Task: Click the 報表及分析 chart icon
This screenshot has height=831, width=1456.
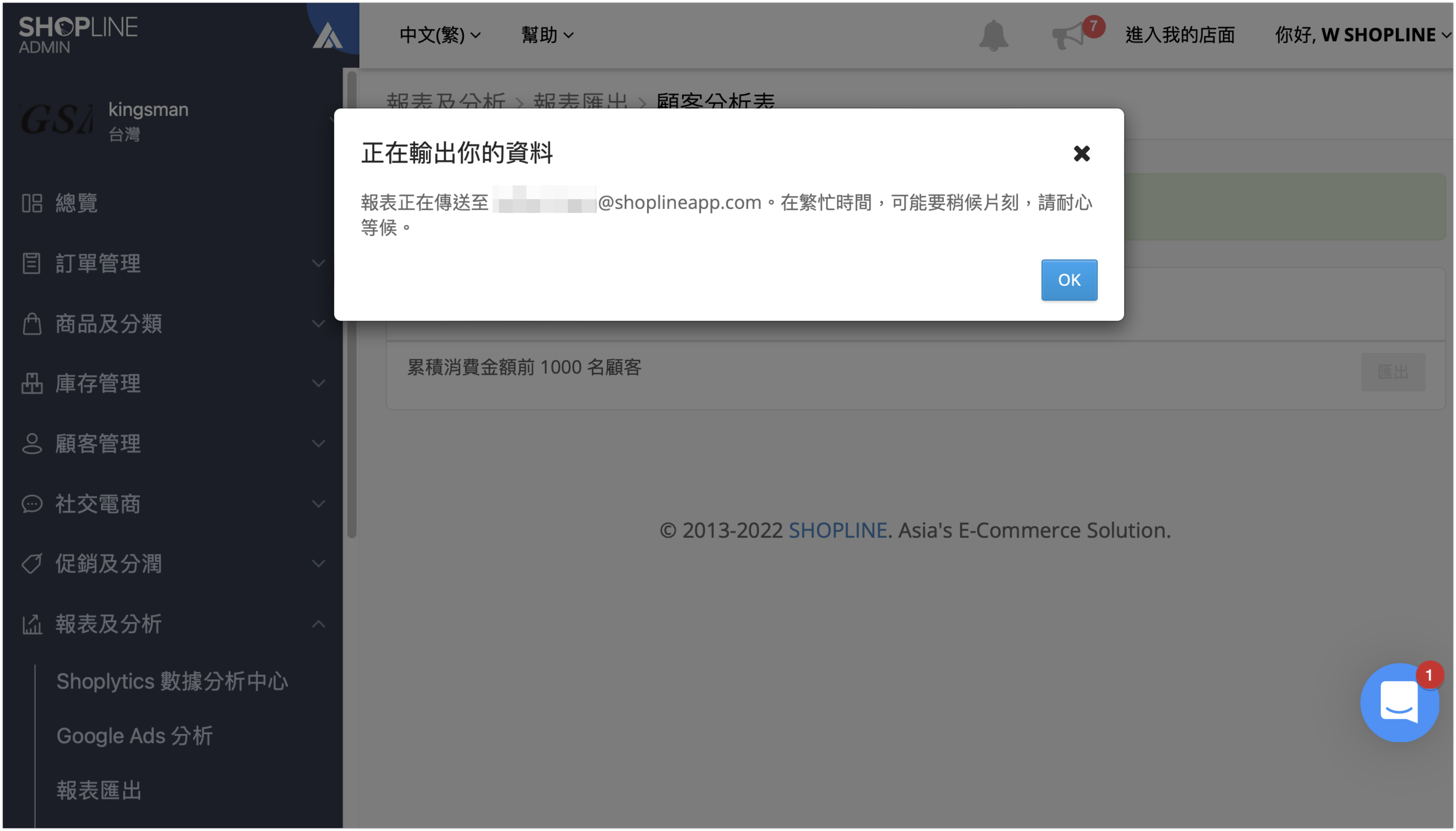Action: [x=32, y=624]
